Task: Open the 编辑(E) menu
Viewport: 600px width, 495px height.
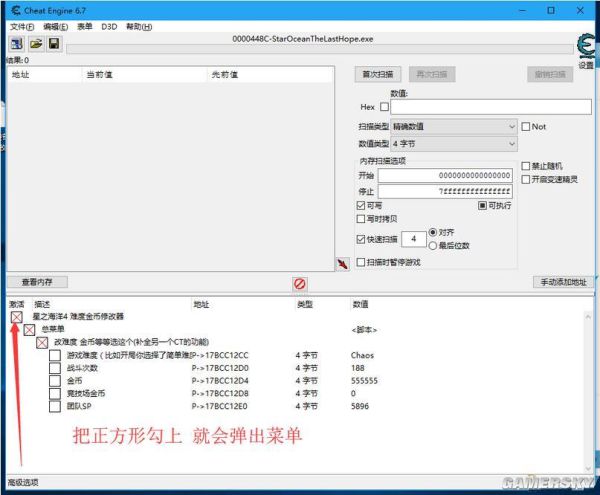Action: [x=55, y=27]
